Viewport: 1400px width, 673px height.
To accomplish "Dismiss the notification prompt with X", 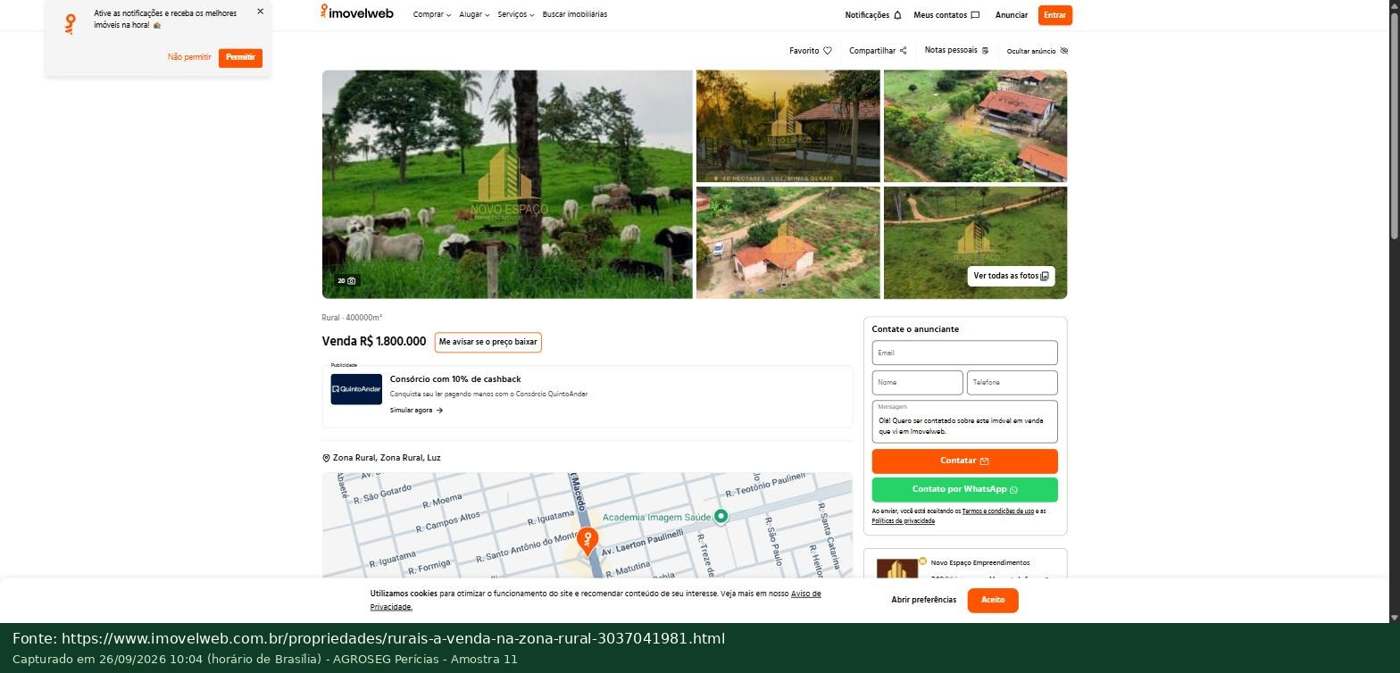I will coord(260,12).
